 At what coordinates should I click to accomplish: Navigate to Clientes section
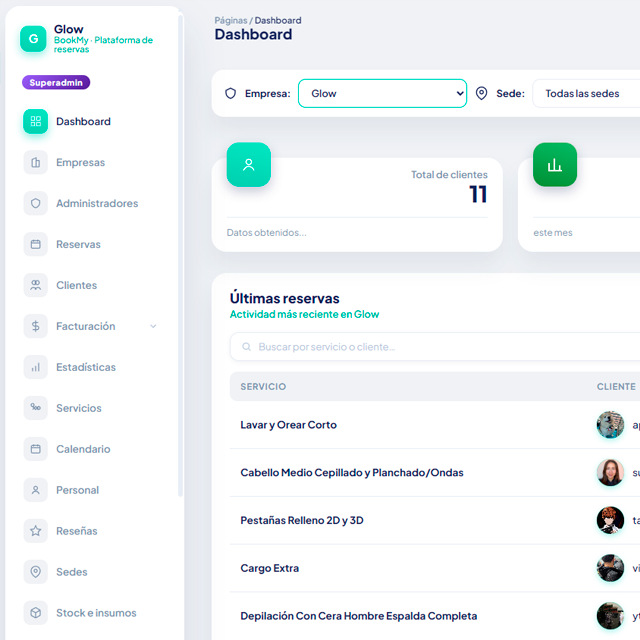coord(90,285)
